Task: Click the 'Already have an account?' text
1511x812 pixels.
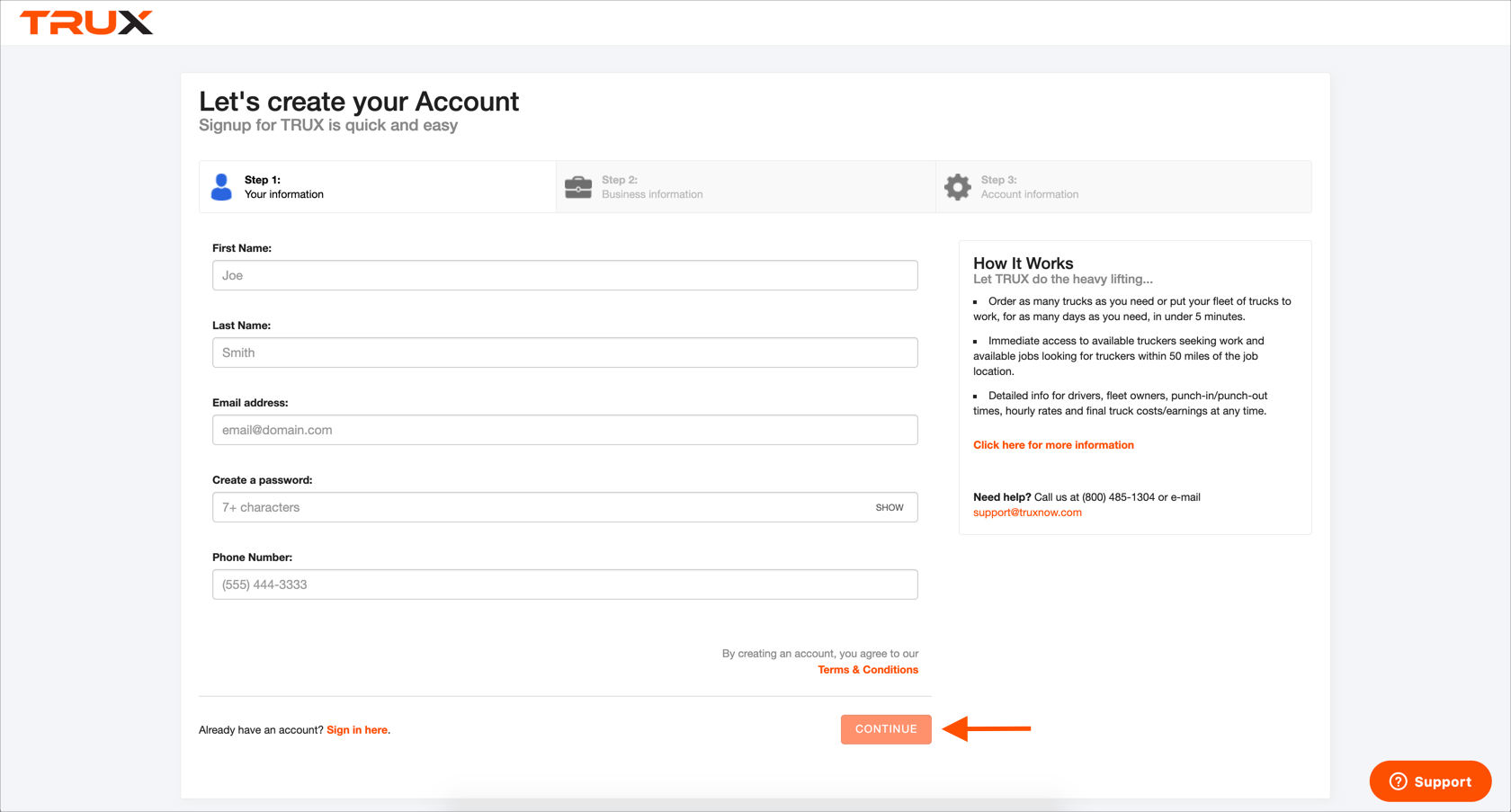Action: coord(261,730)
